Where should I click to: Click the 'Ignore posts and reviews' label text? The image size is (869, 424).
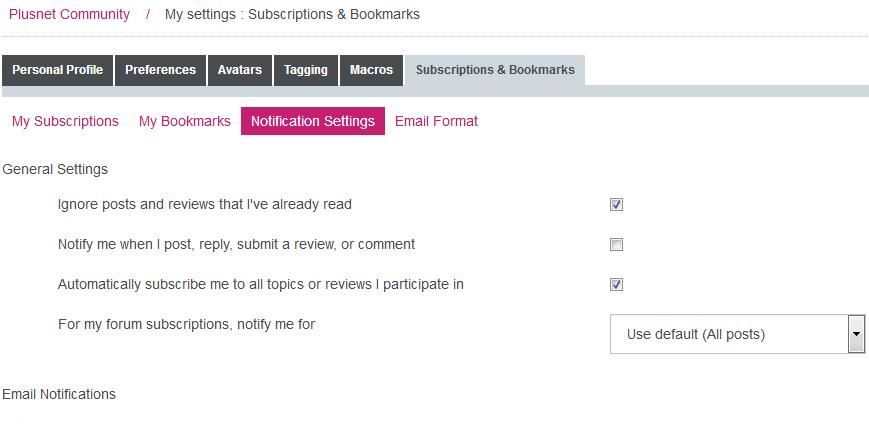coord(205,205)
